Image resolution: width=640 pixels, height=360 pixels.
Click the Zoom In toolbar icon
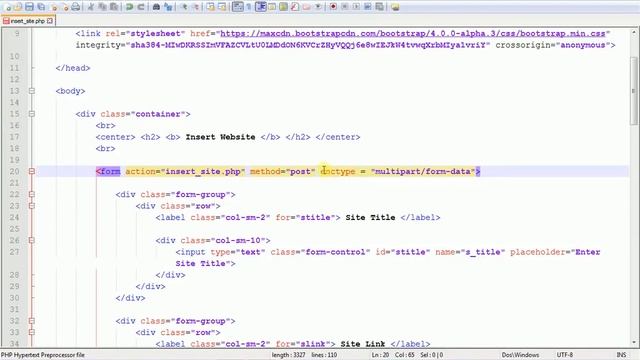[185, 7]
